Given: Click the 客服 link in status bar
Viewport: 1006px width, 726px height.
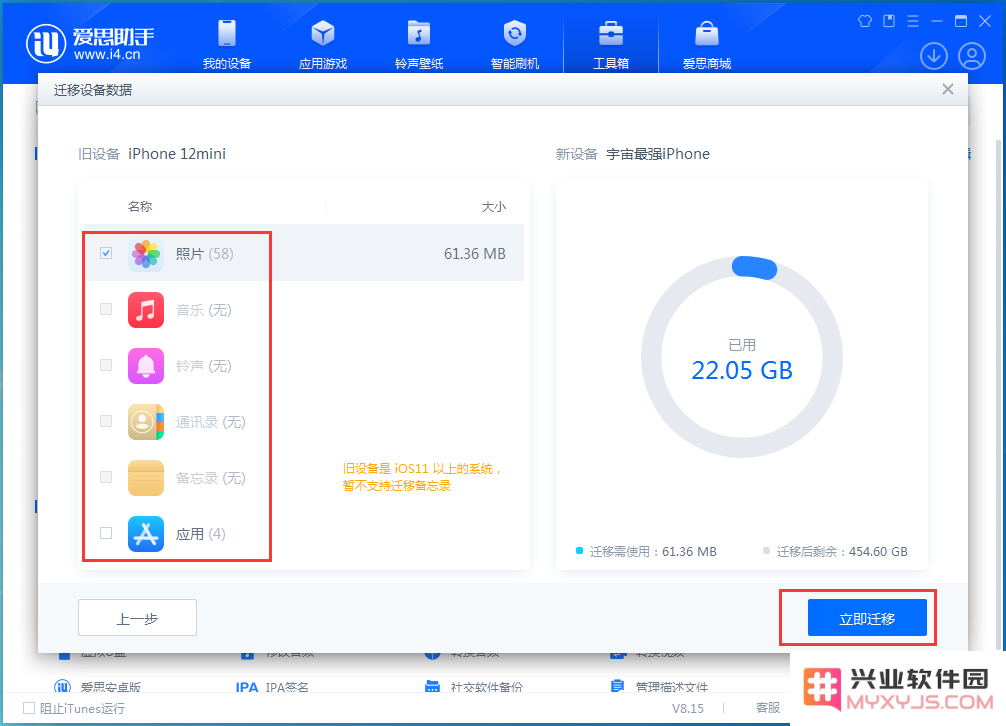Looking at the screenshot, I should [767, 708].
